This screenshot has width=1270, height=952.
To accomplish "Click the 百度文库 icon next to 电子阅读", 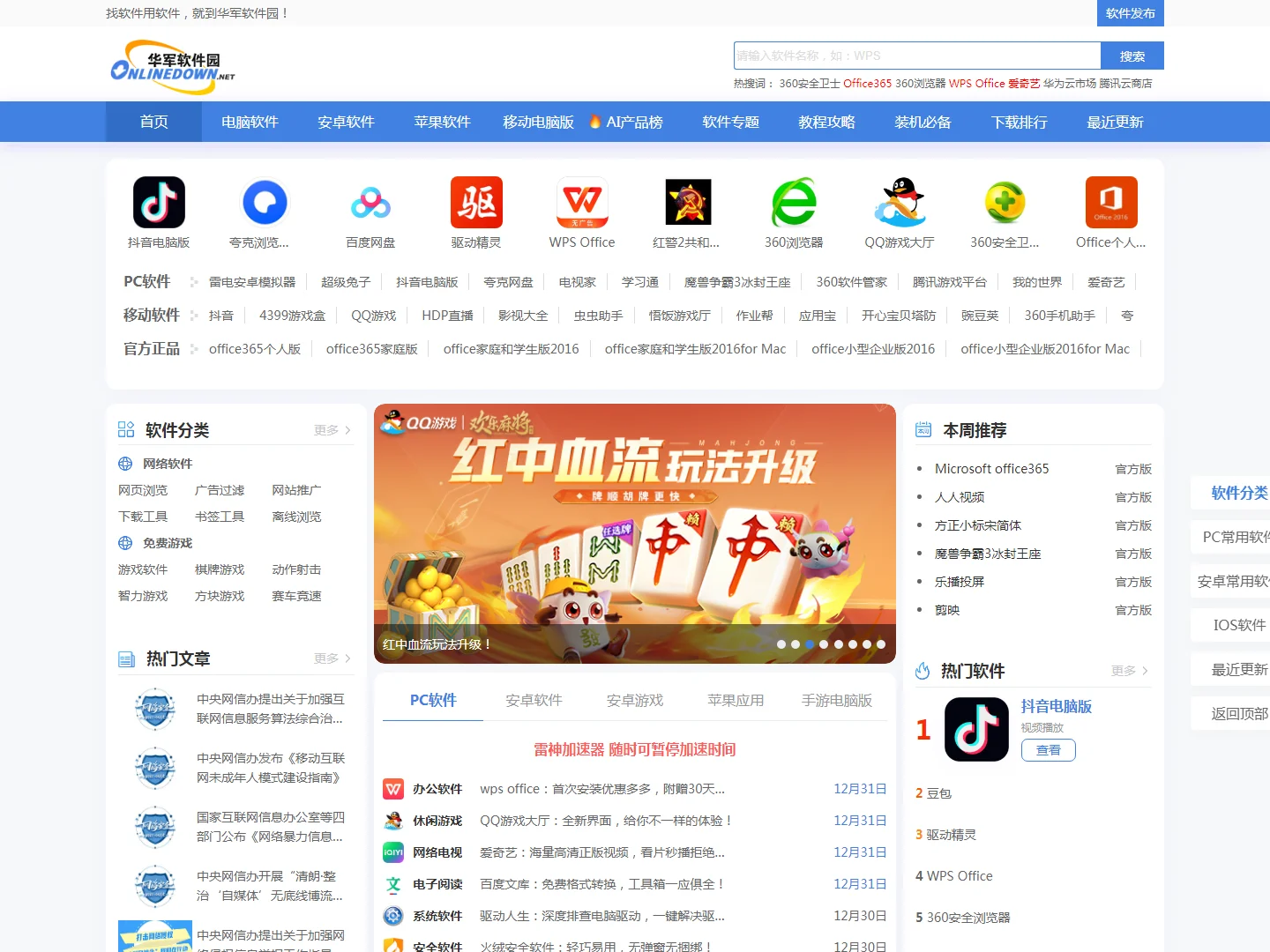I will [393, 884].
